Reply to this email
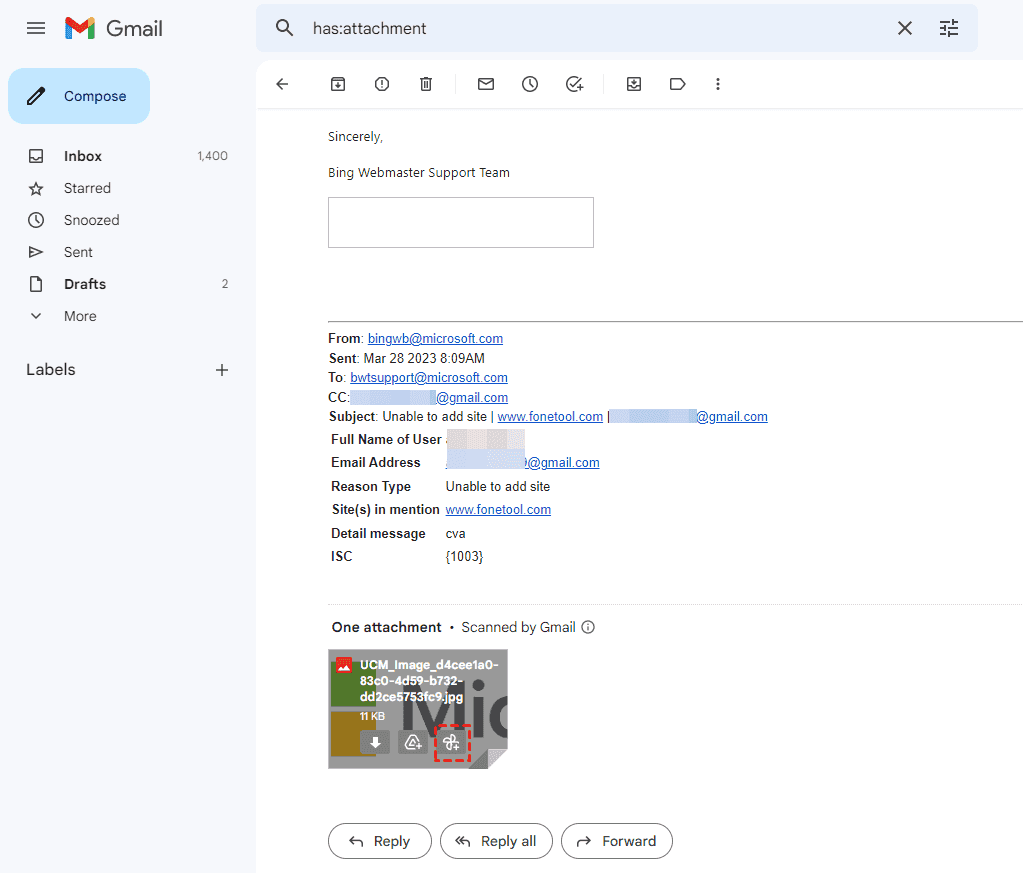The width and height of the screenshot is (1023, 873). tap(380, 841)
